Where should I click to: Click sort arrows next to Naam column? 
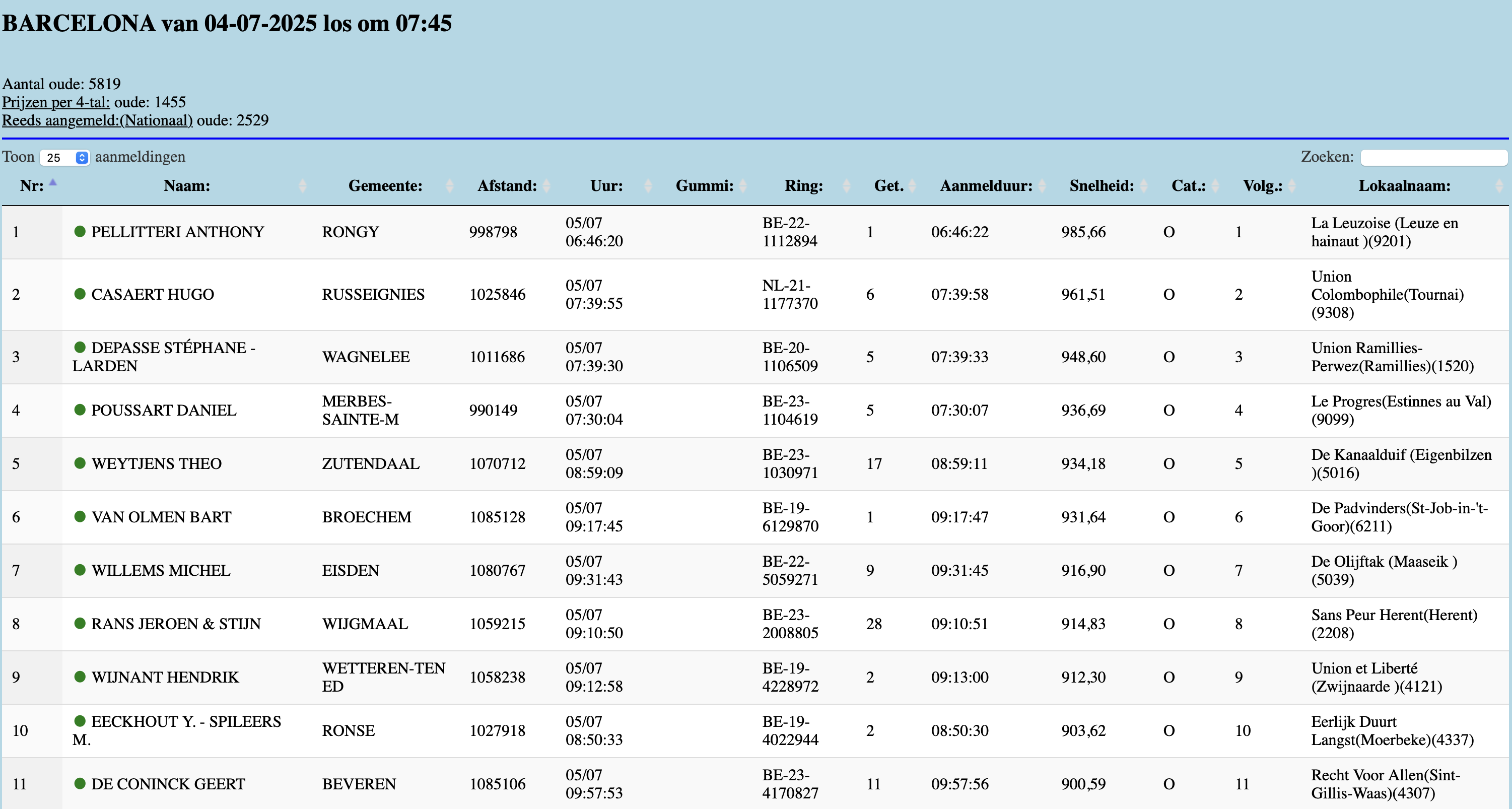(x=302, y=186)
